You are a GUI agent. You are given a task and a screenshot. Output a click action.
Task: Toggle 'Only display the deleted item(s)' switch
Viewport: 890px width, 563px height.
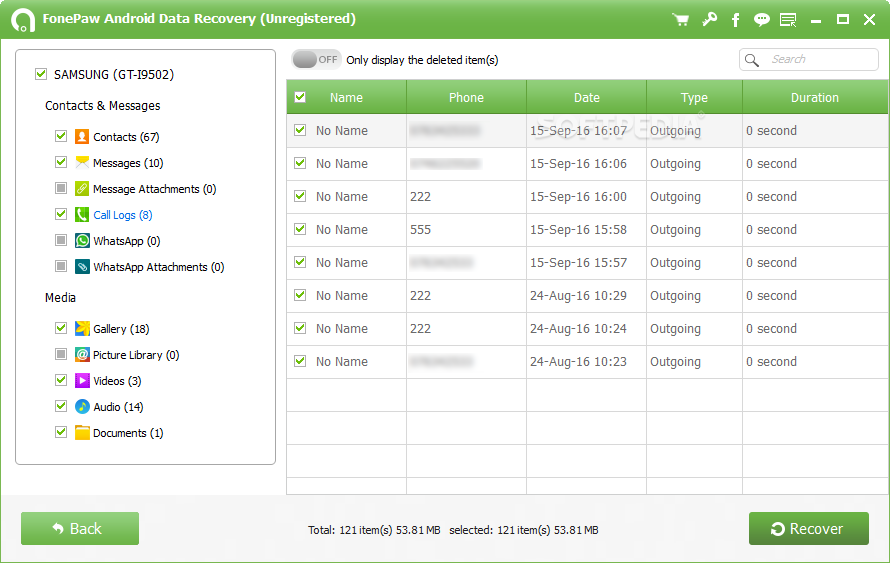(x=316, y=60)
